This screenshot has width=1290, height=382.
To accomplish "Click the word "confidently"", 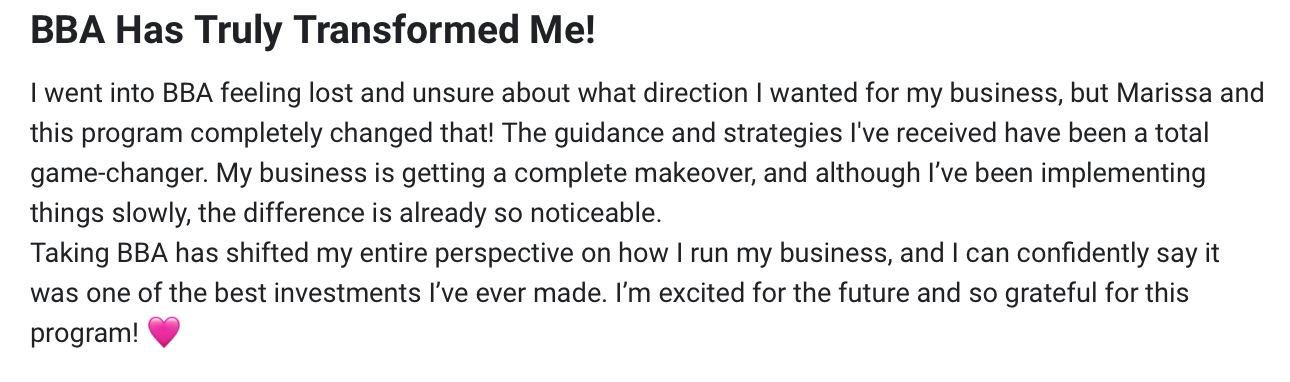I will (x=1070, y=255).
